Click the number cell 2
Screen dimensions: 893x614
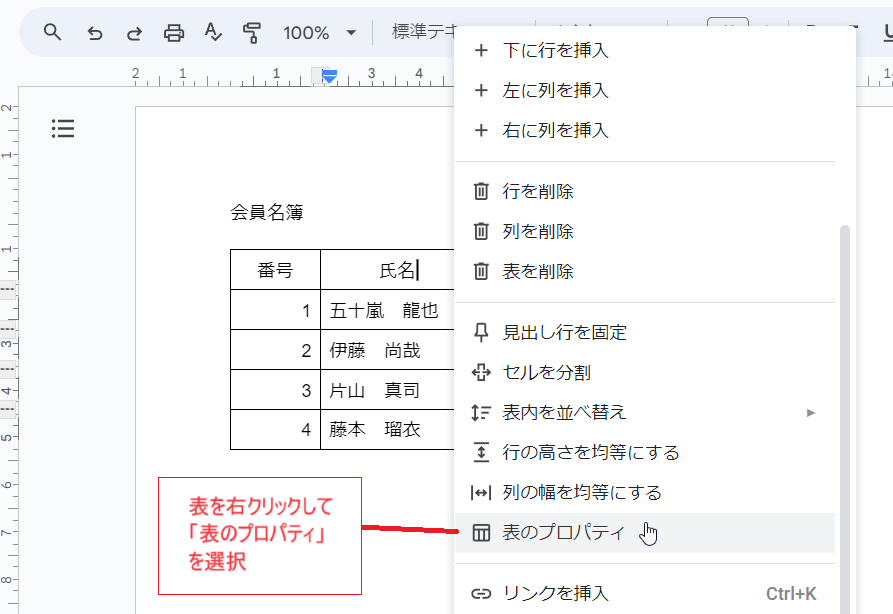tap(276, 350)
